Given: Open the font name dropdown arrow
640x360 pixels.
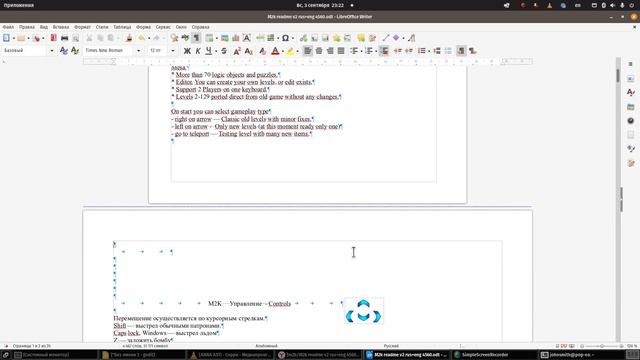Looking at the screenshot, I should tap(138, 51).
